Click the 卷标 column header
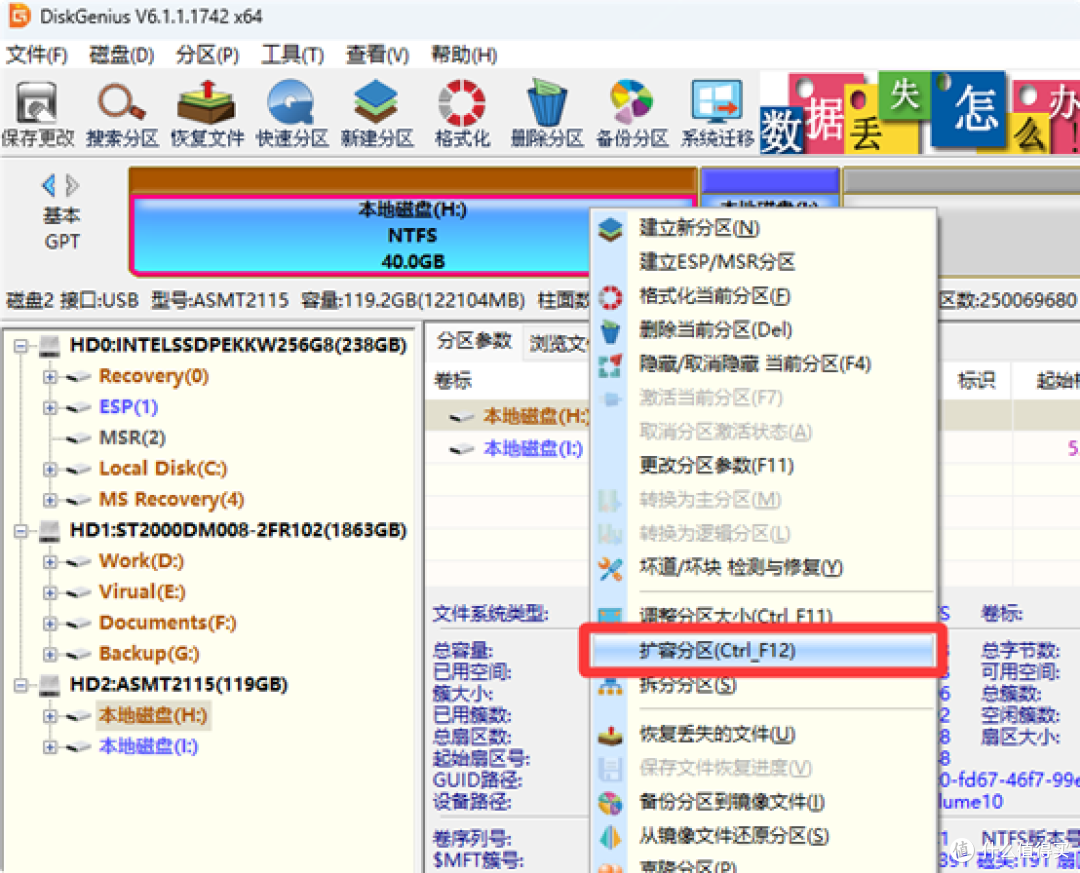The width and height of the screenshot is (1080, 873). pos(453,380)
